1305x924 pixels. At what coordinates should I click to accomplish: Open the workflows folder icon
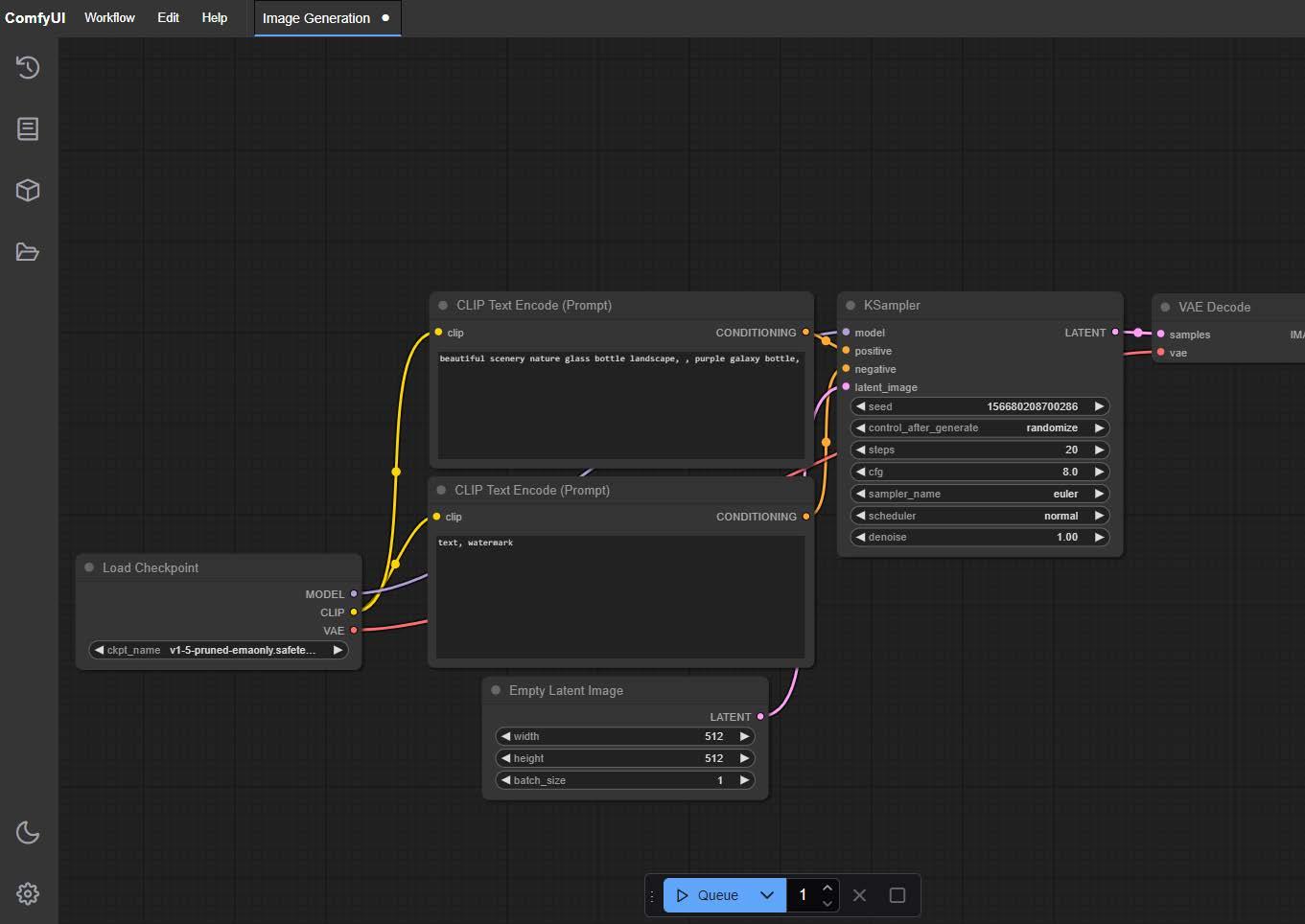[28, 252]
